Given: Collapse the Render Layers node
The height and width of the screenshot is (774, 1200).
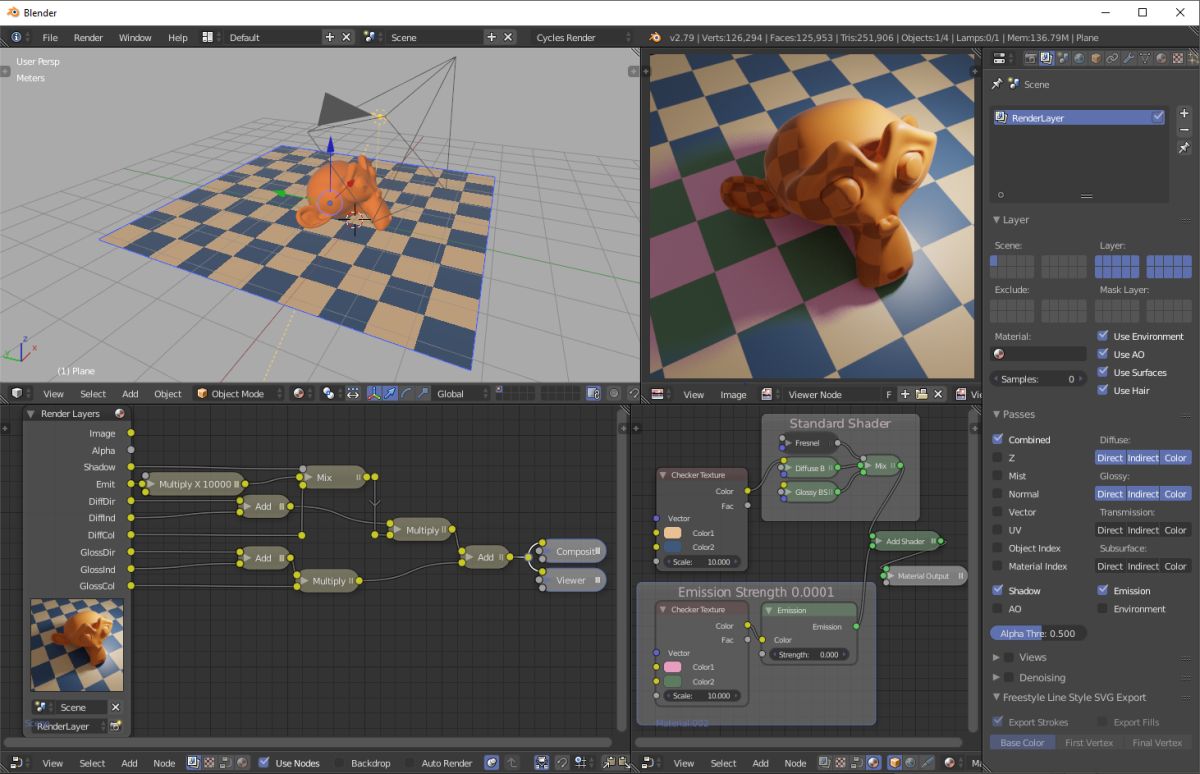Looking at the screenshot, I should click(x=31, y=413).
